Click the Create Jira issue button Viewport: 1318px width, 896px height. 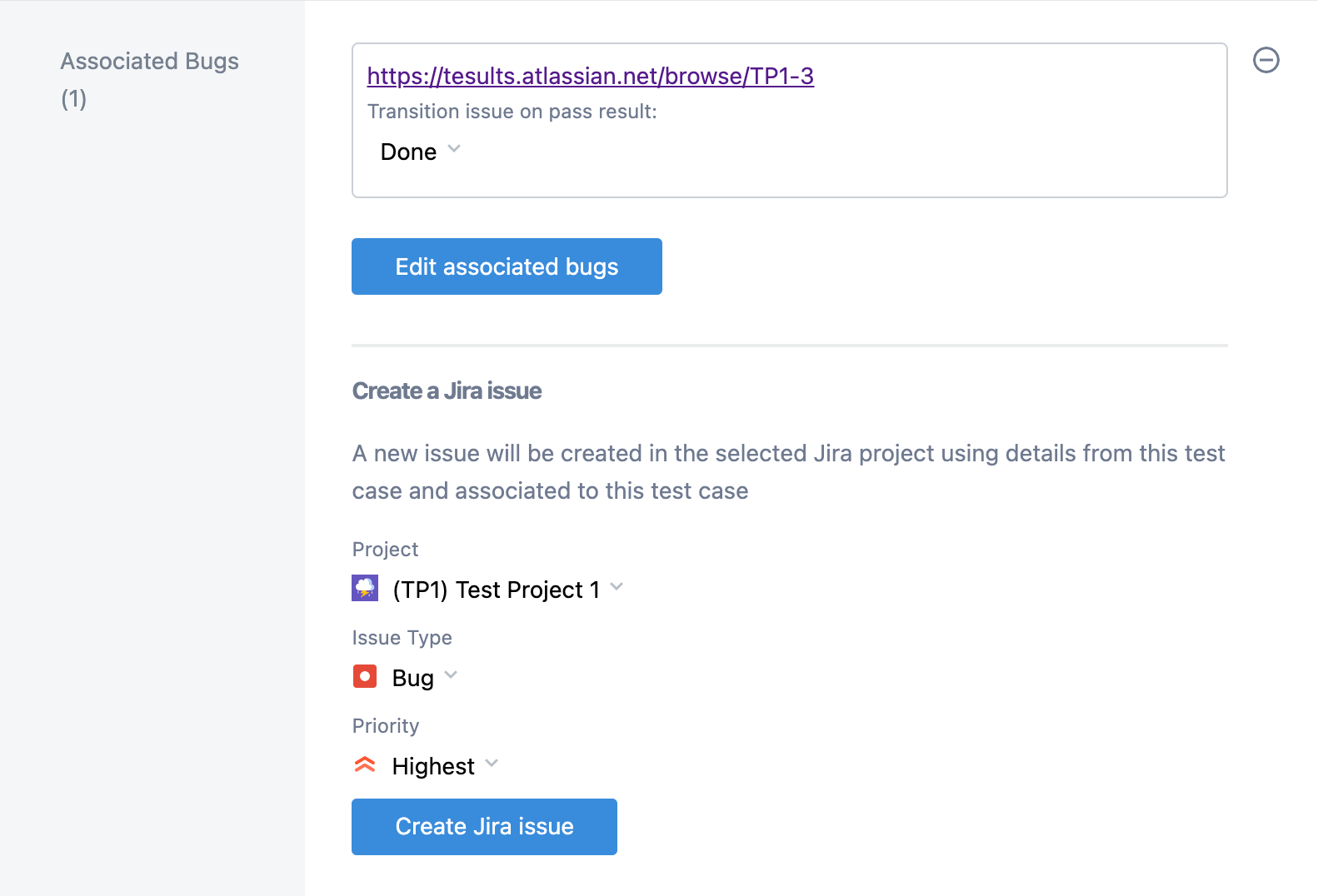click(484, 827)
